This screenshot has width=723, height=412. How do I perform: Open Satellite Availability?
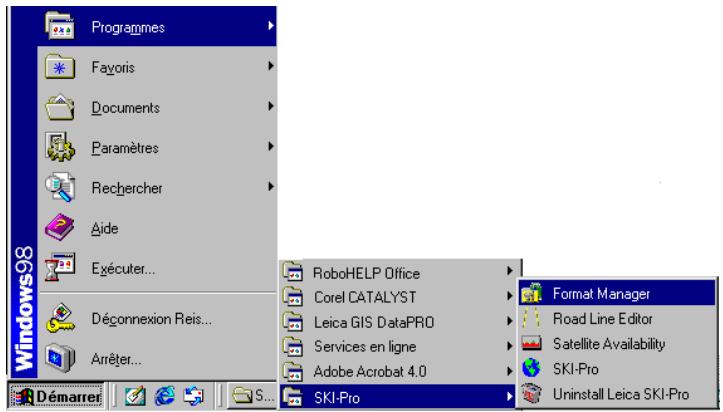(x=617, y=343)
